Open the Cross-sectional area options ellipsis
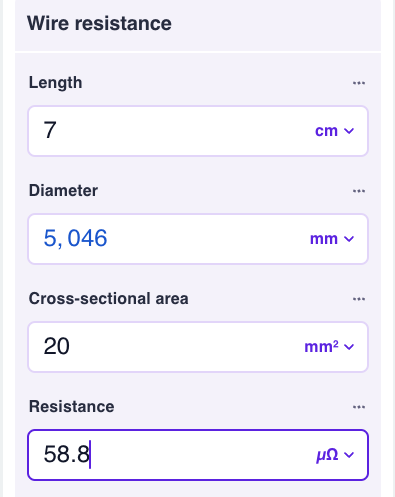The width and height of the screenshot is (395, 497). click(x=359, y=299)
